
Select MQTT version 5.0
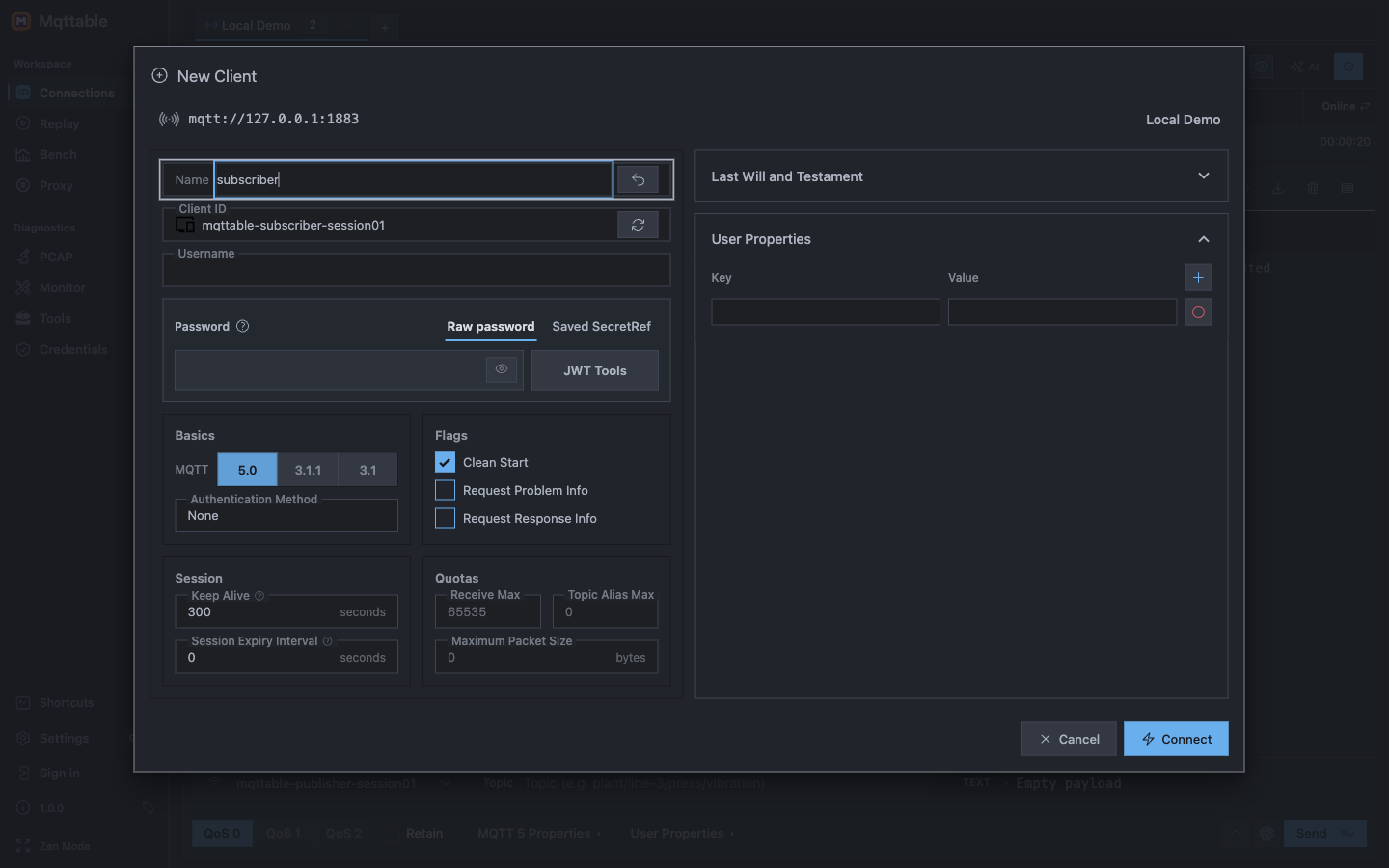(x=247, y=470)
